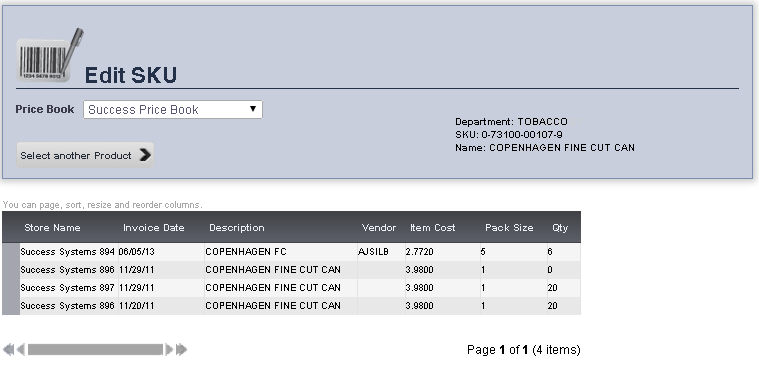
Task: Sort by Pack Size column header
Action: point(509,227)
